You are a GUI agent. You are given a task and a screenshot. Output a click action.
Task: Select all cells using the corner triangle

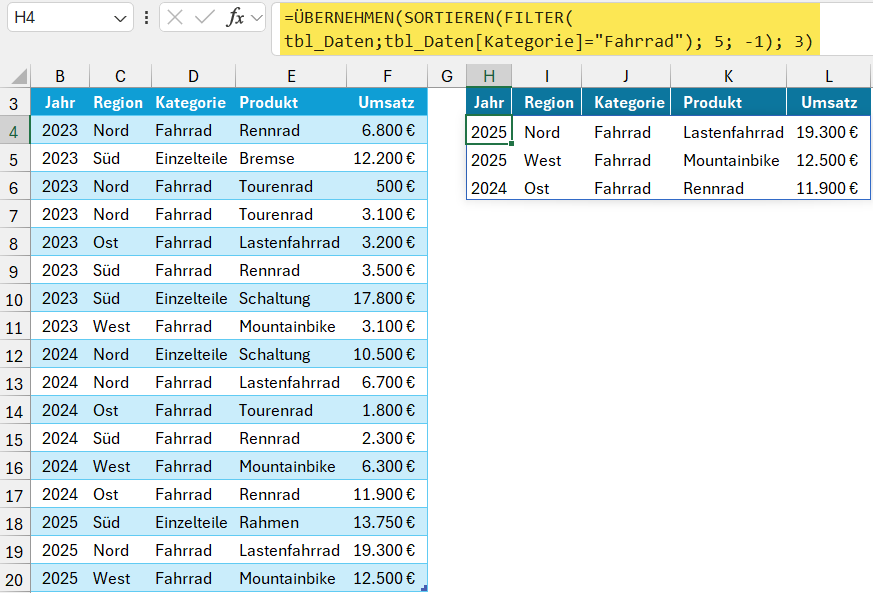click(19, 76)
